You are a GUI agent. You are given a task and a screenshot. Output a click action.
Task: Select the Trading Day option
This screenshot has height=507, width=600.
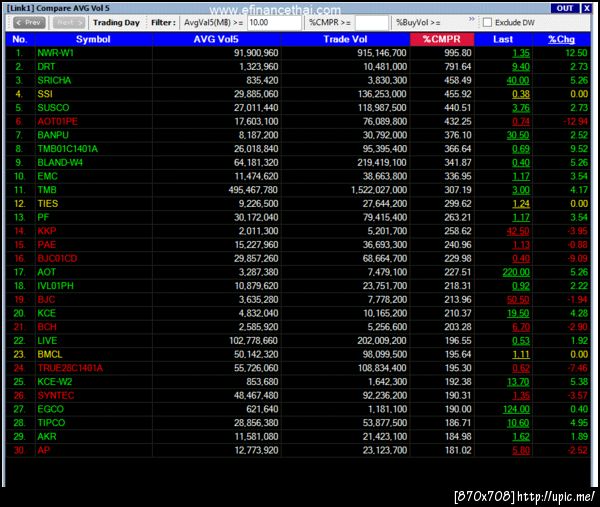pyautogui.click(x=116, y=23)
